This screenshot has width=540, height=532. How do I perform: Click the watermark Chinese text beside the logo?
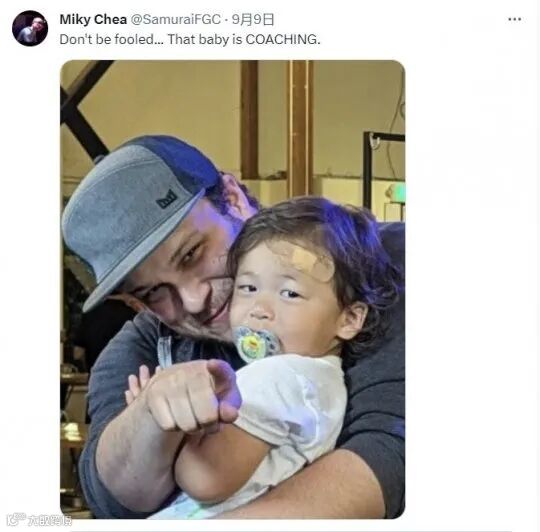(50, 520)
